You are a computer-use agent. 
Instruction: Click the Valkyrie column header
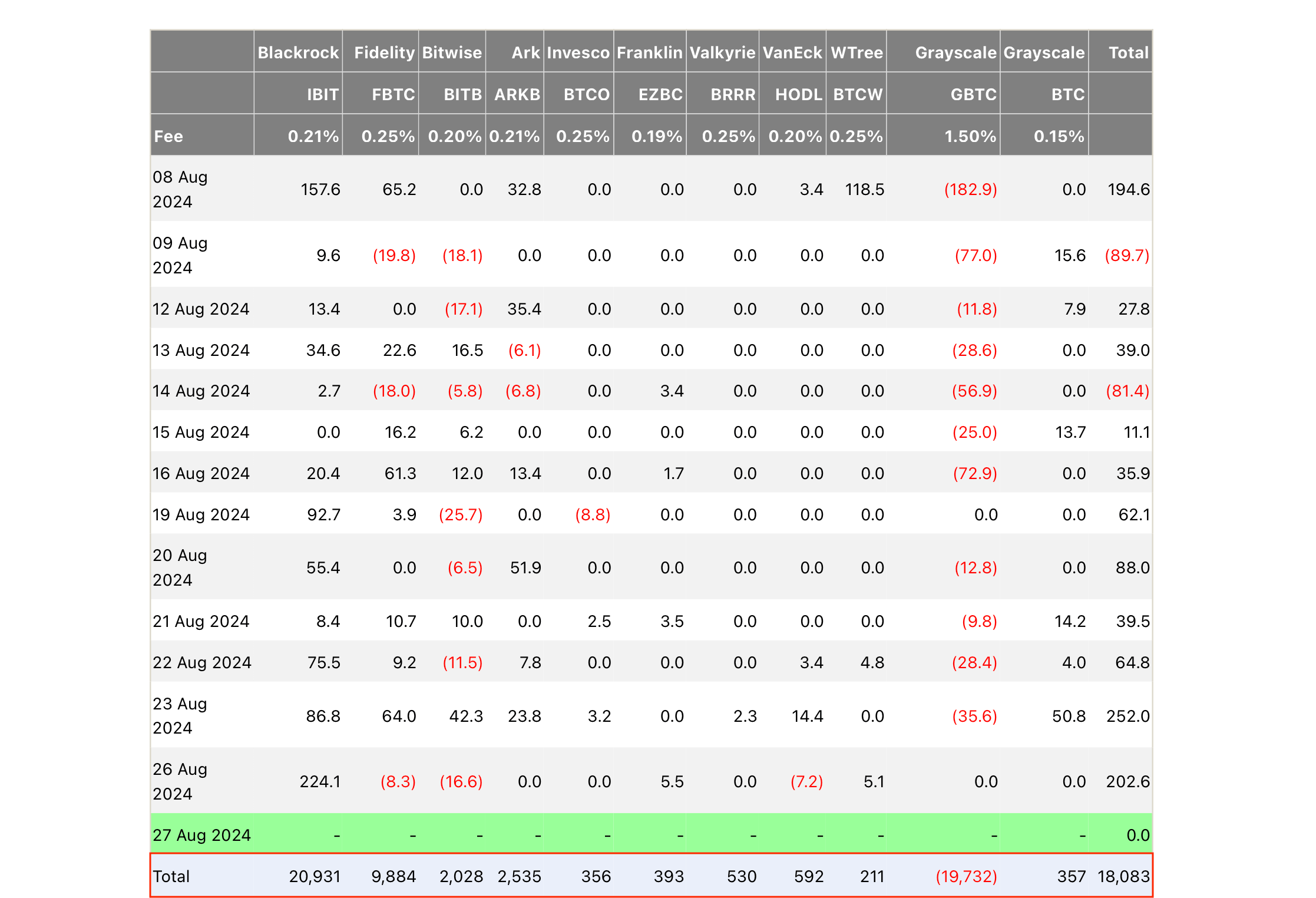[x=722, y=52]
